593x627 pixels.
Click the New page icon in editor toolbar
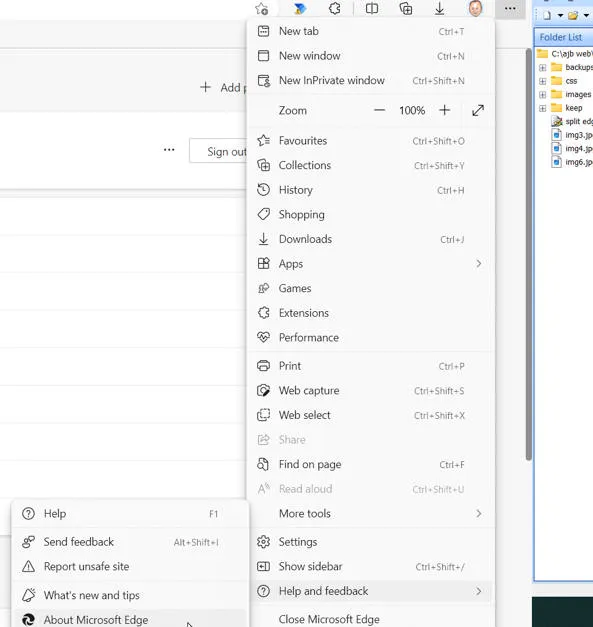click(547, 16)
